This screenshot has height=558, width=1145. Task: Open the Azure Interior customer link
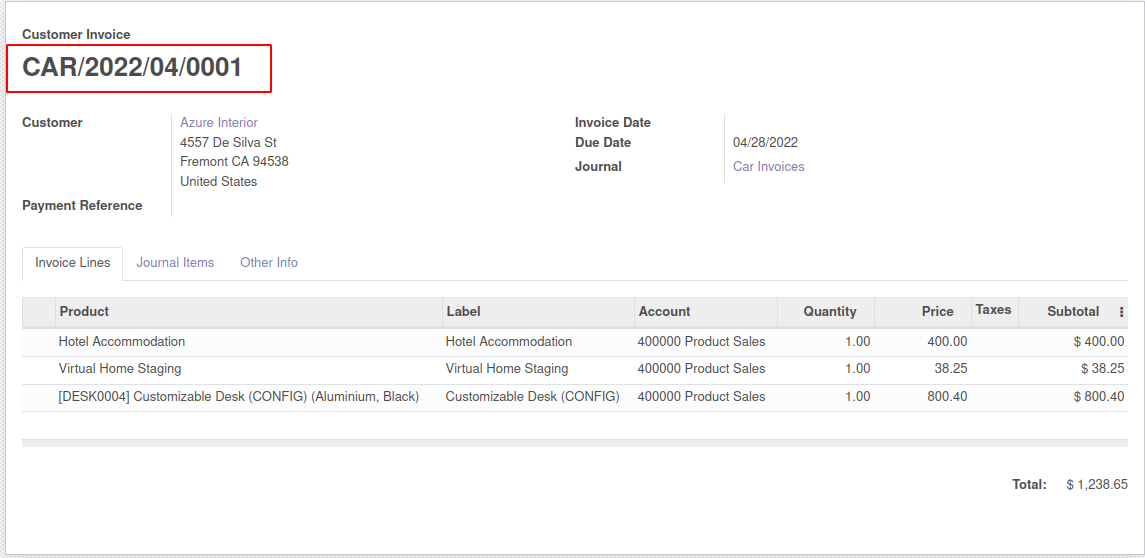[x=219, y=122]
